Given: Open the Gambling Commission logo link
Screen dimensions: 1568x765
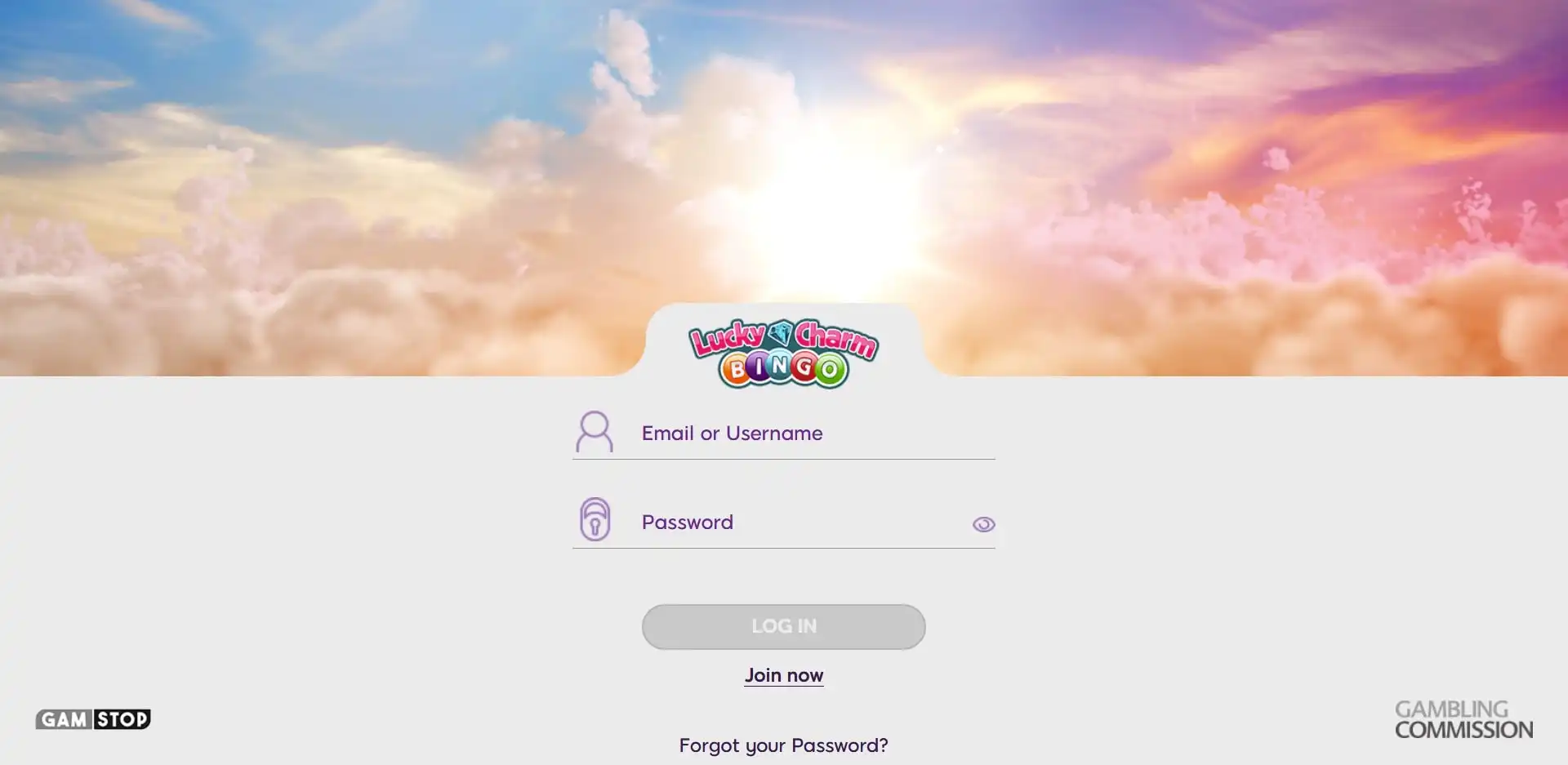Looking at the screenshot, I should [x=1463, y=719].
